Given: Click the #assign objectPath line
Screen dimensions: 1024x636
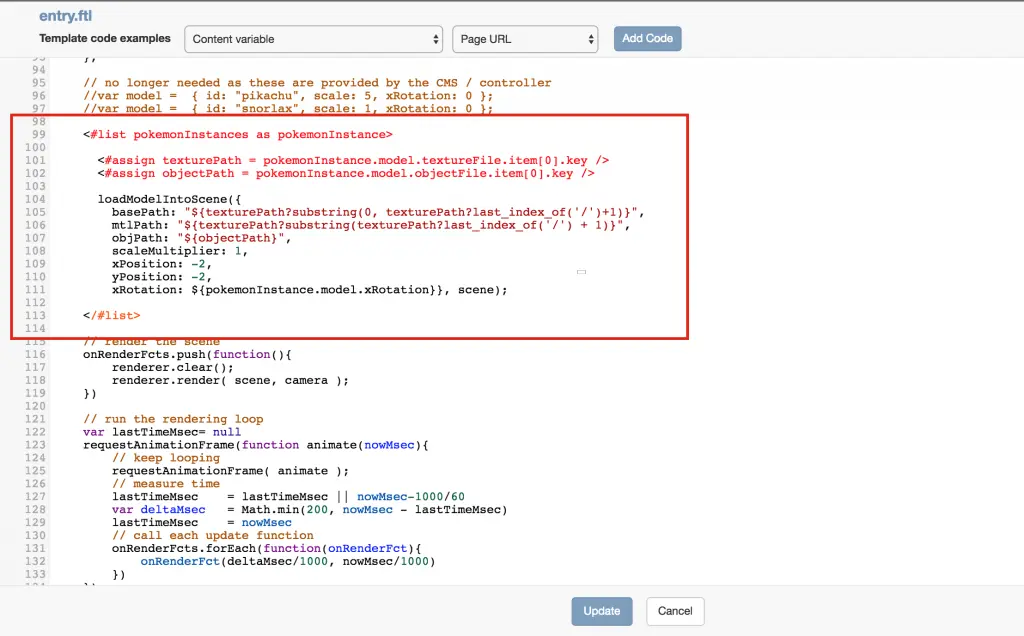Looking at the screenshot, I should tap(346, 173).
